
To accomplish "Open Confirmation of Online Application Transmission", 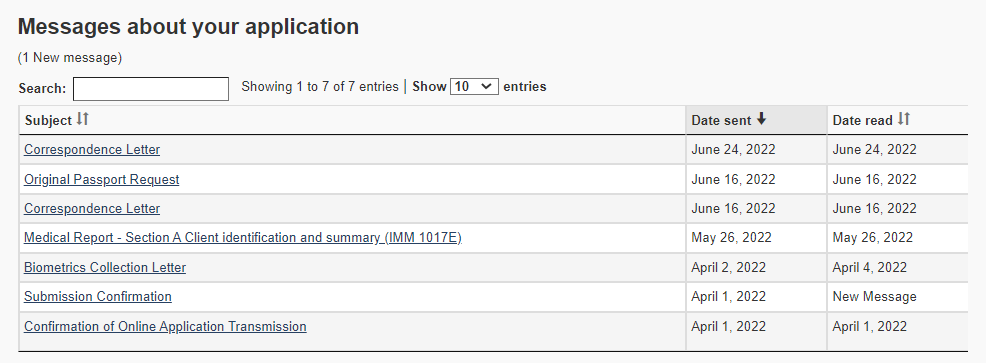I will point(165,327).
